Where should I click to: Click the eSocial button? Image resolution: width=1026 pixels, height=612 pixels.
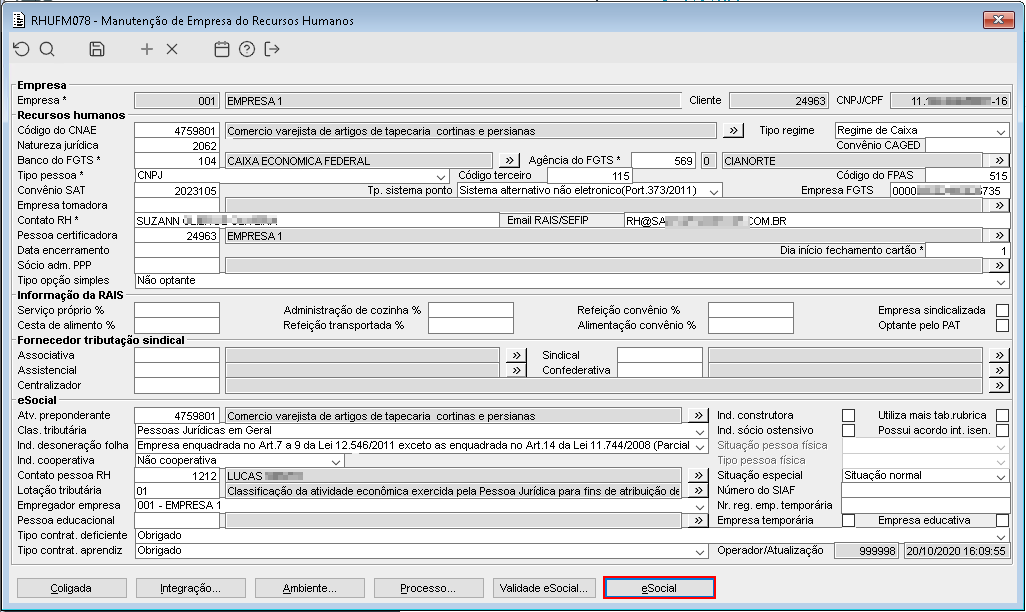coord(659,588)
